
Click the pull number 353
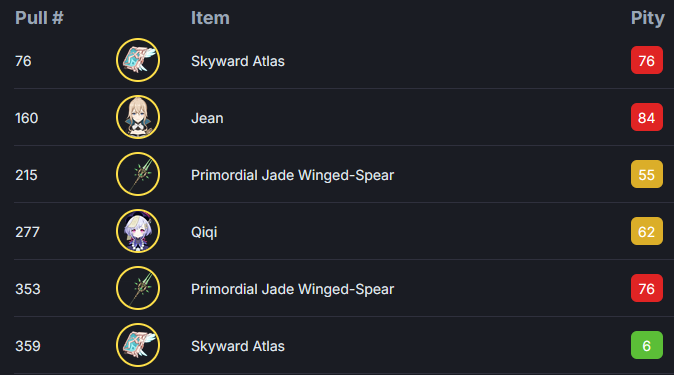click(28, 289)
